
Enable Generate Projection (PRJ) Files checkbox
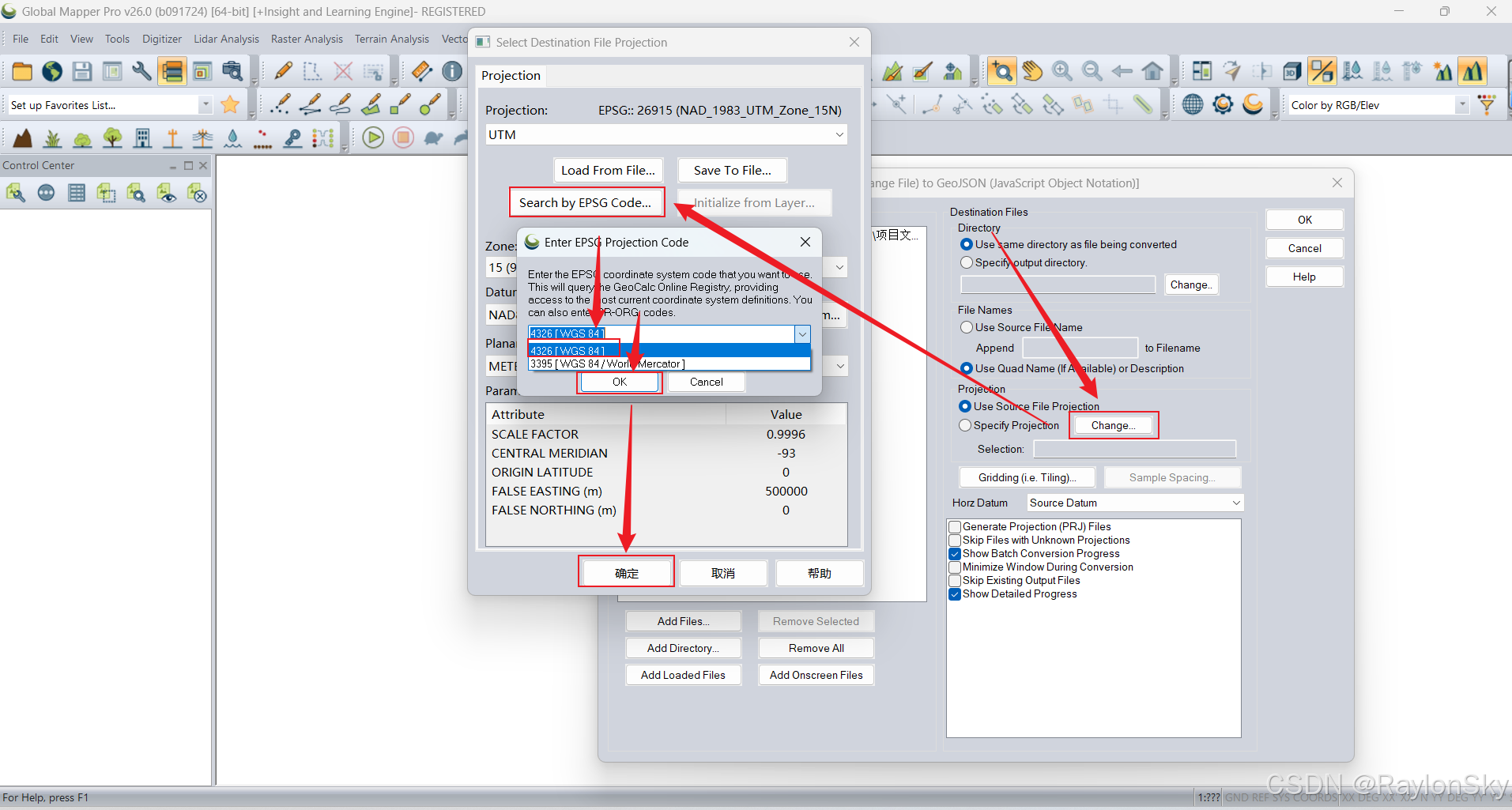955,527
